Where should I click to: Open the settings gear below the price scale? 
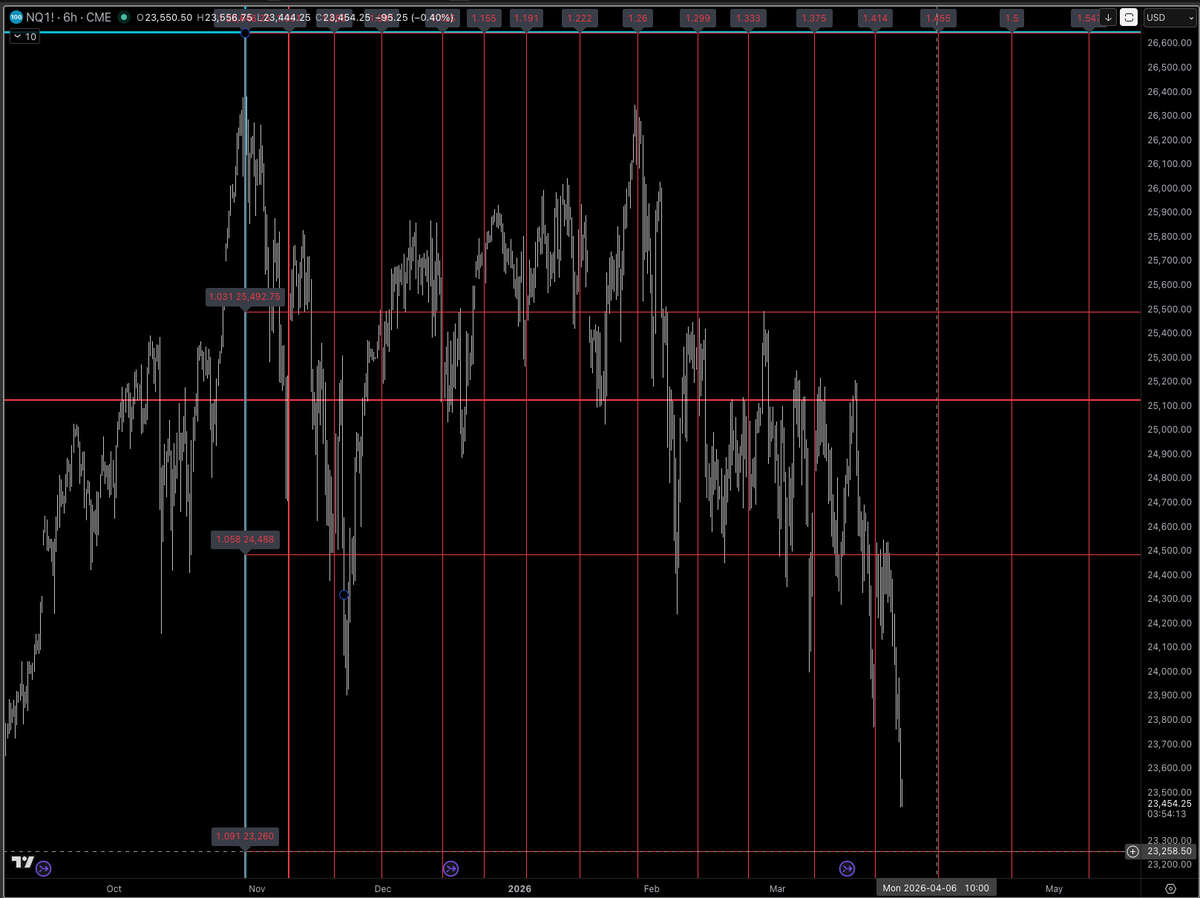[x=1170, y=890]
